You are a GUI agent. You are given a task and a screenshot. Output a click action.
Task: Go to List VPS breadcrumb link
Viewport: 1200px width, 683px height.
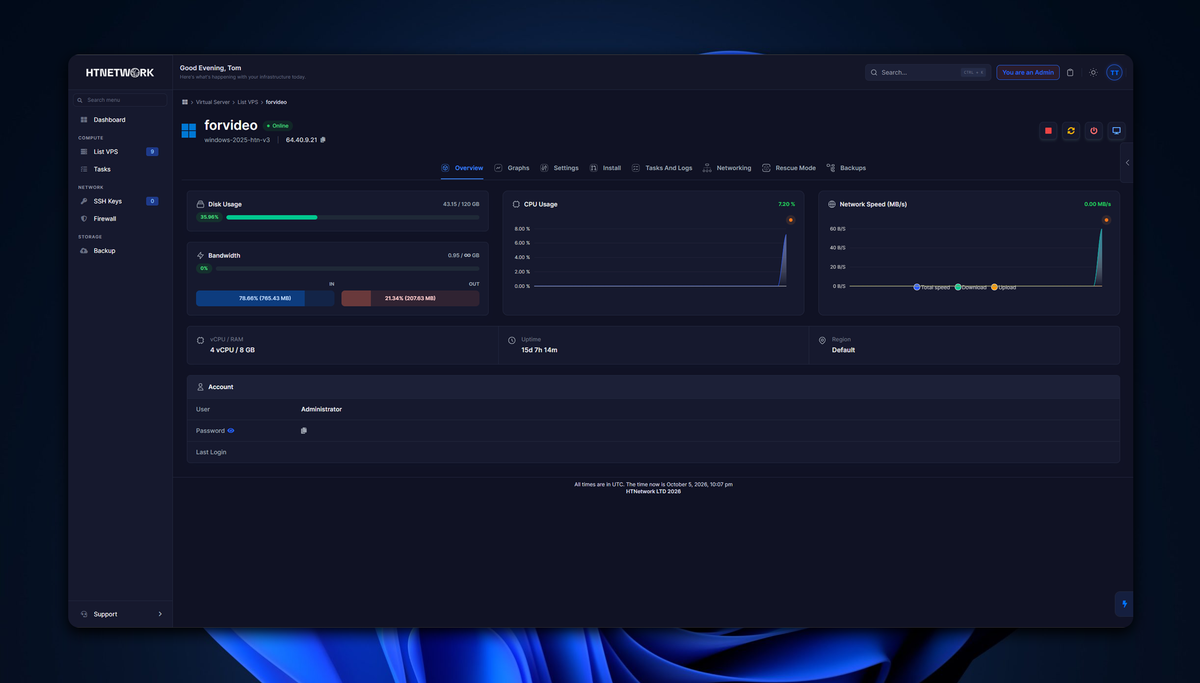point(247,102)
